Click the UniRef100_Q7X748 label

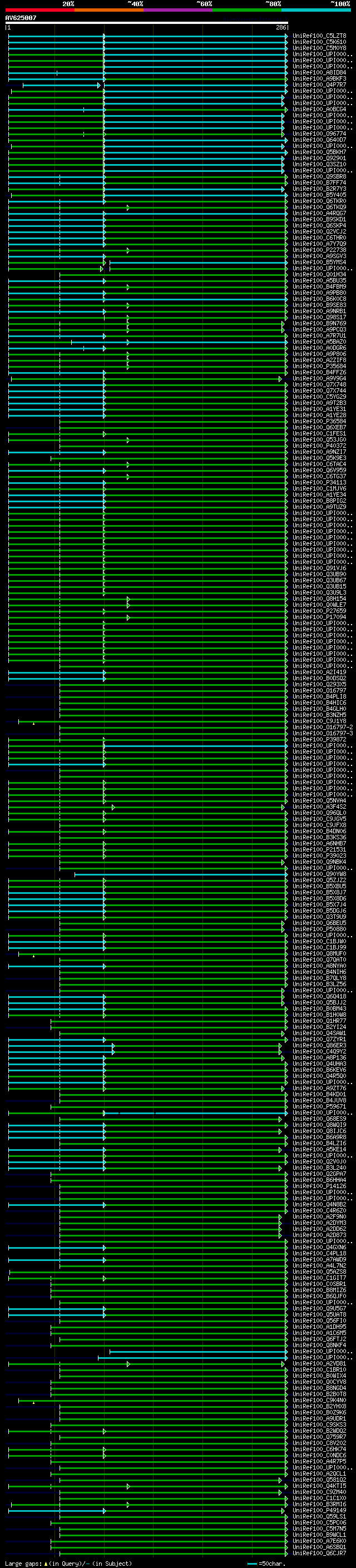(319, 385)
